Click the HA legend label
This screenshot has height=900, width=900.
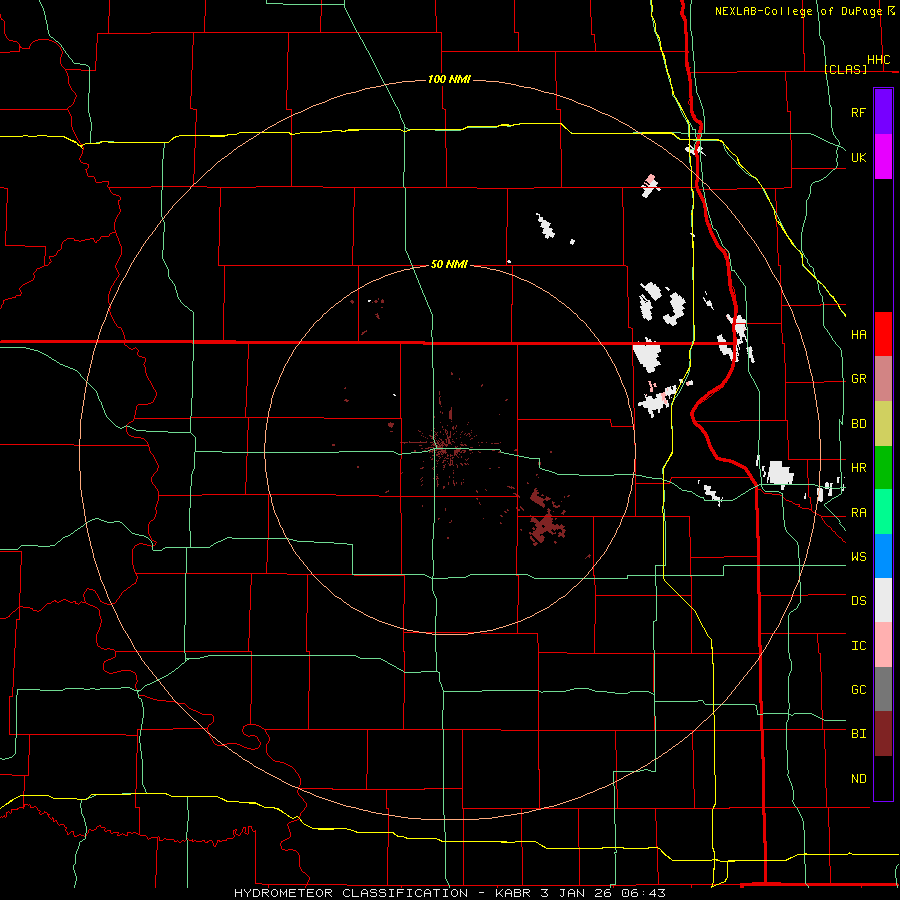coord(859,334)
